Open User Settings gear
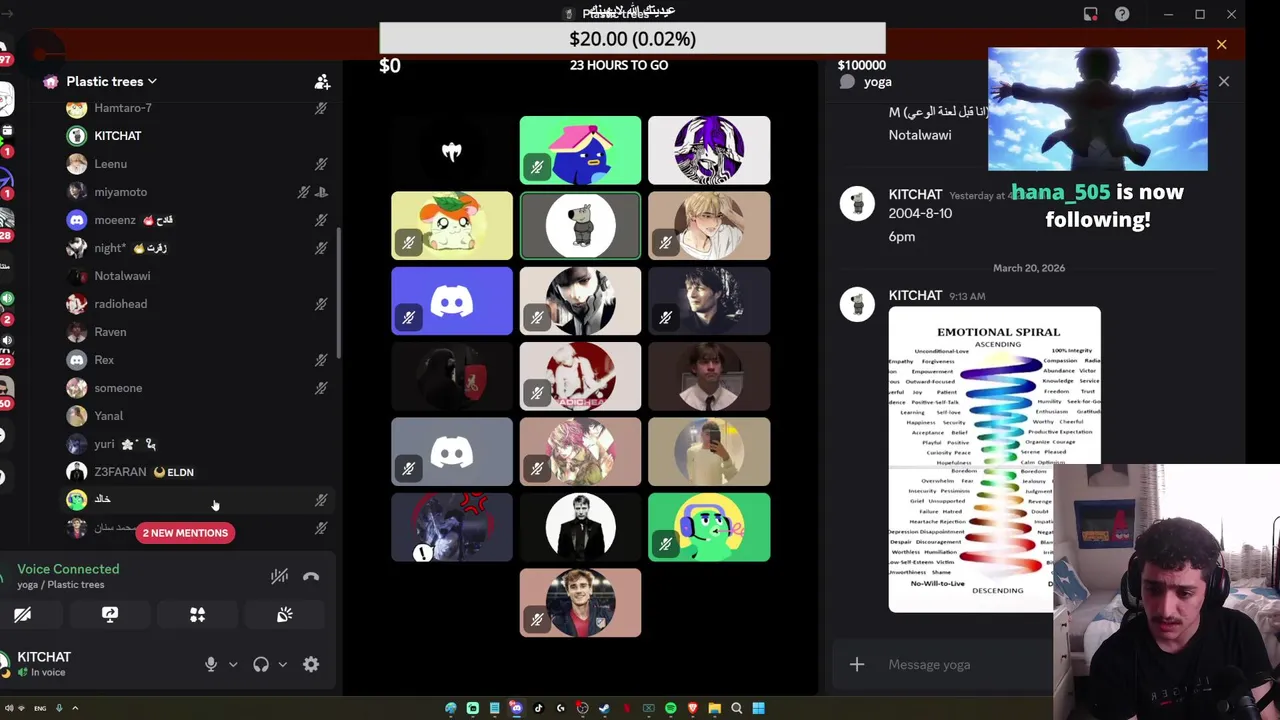Viewport: 1280px width, 720px height. click(311, 664)
